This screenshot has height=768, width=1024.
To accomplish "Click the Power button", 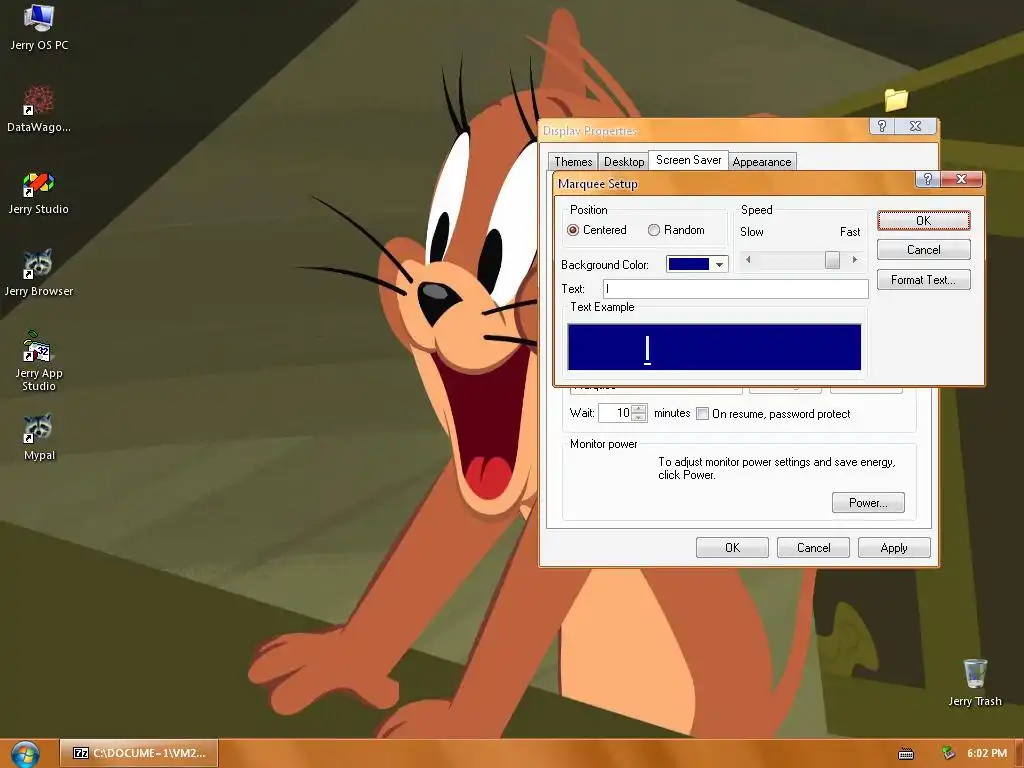I will tap(868, 503).
